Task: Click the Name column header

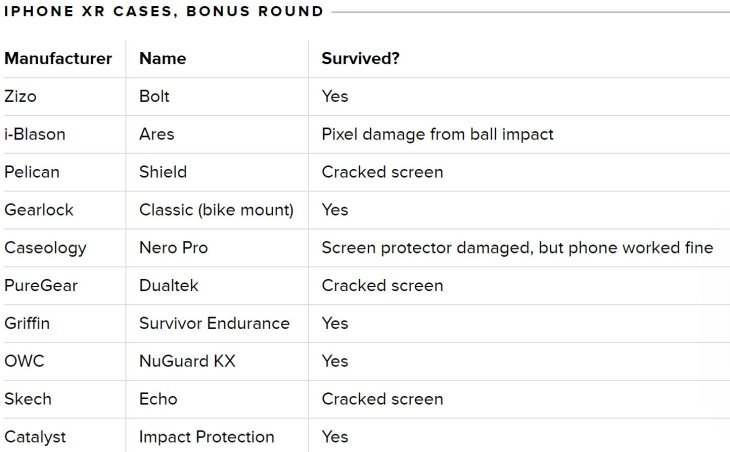Action: pyautogui.click(x=162, y=58)
